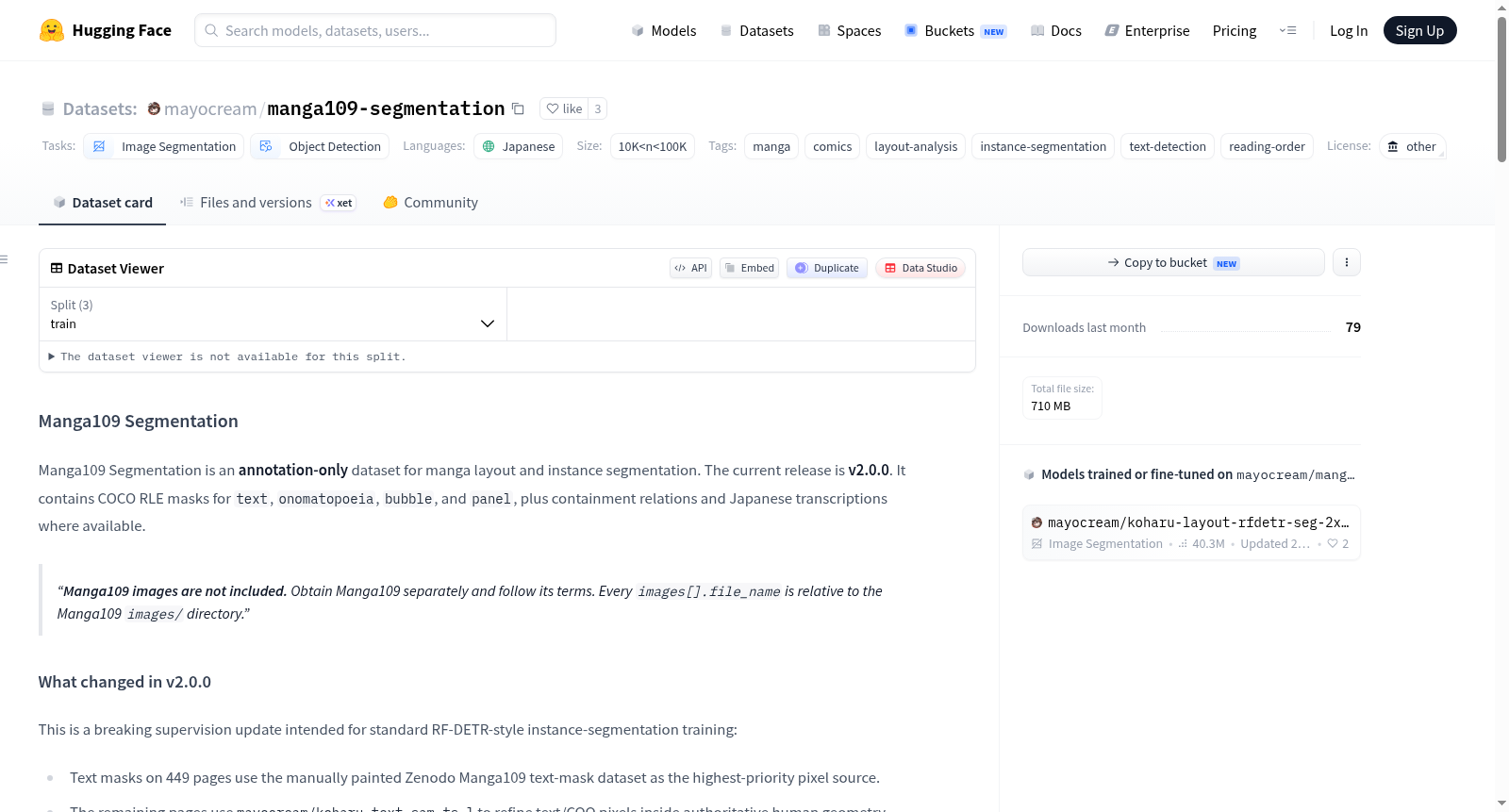Focus the search models, datasets, users field
The width and height of the screenshot is (1509, 812).
pos(375,30)
